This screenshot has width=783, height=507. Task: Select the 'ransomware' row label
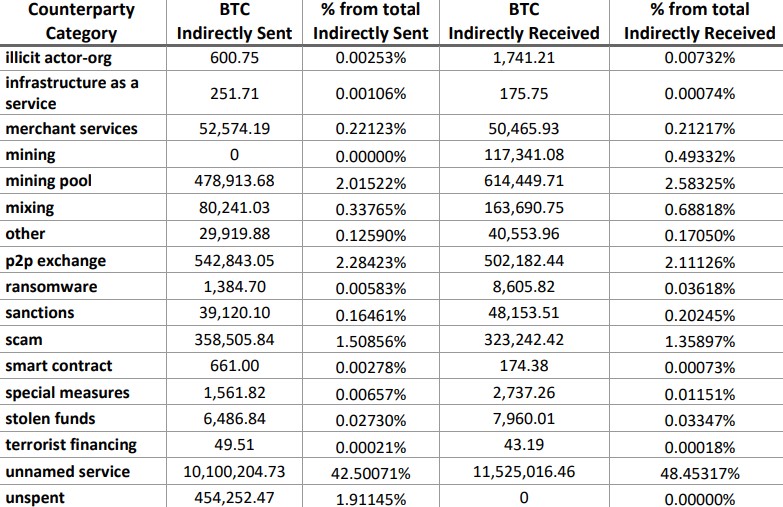48,286
